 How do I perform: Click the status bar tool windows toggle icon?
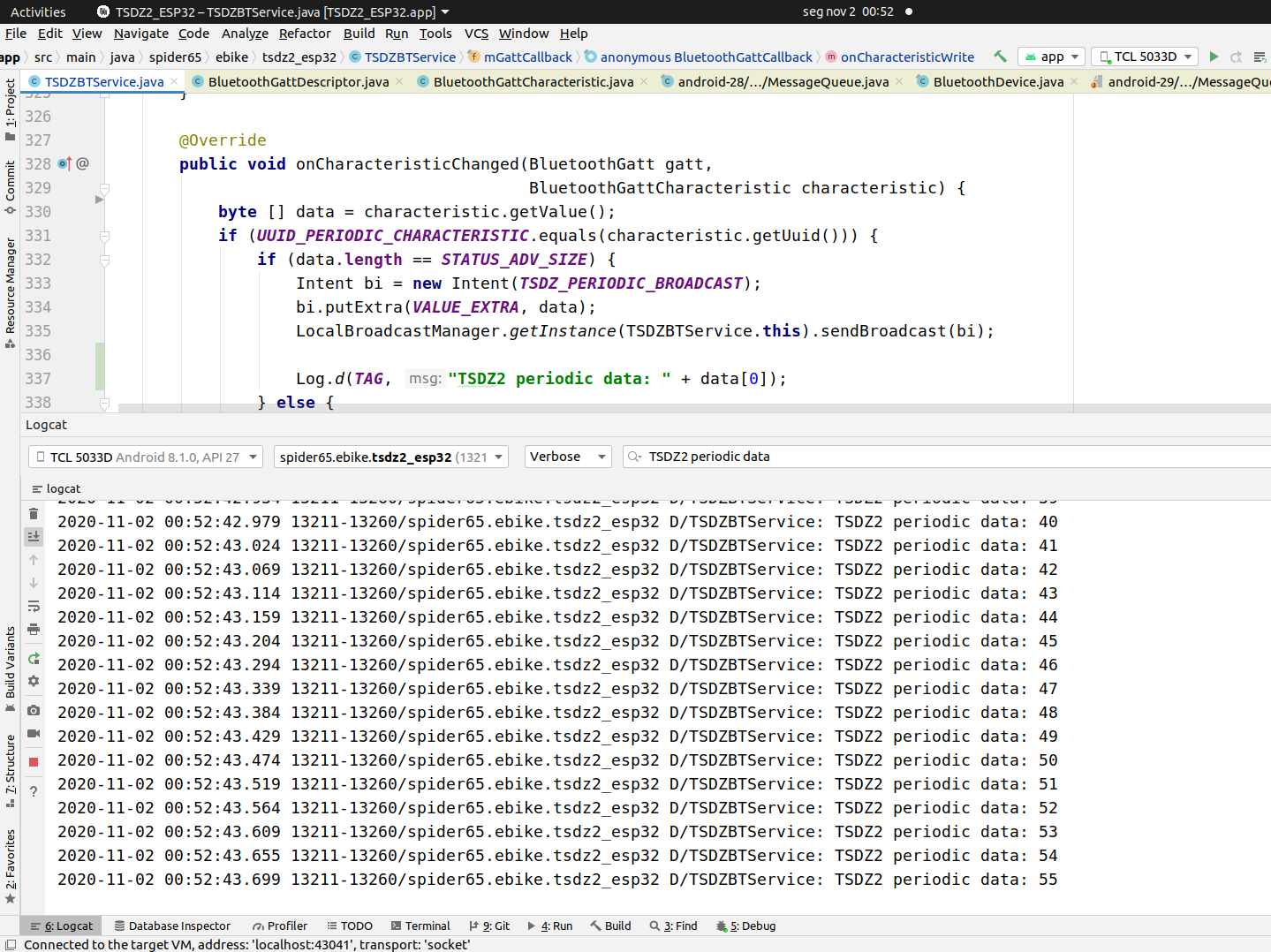(x=11, y=944)
